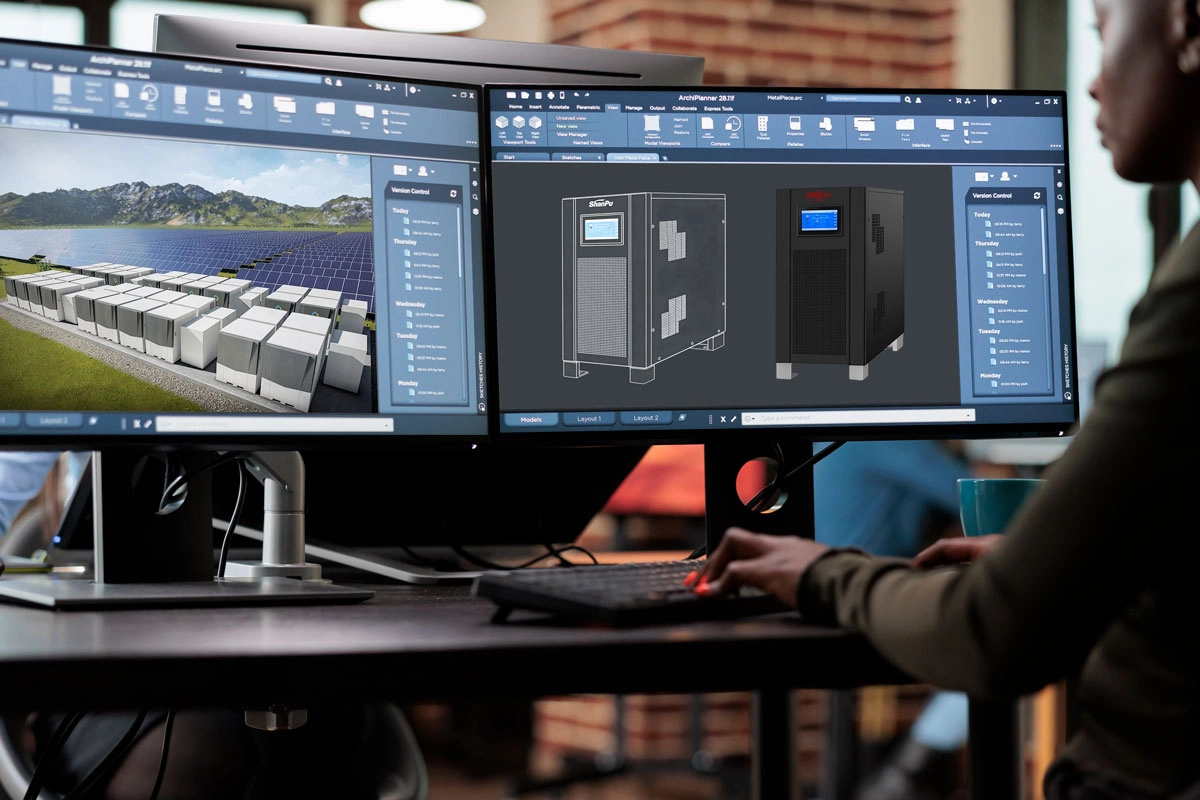Image resolution: width=1200 pixels, height=800 pixels.
Task: Click the undo arrow on right monitor
Action: click(x=576, y=95)
